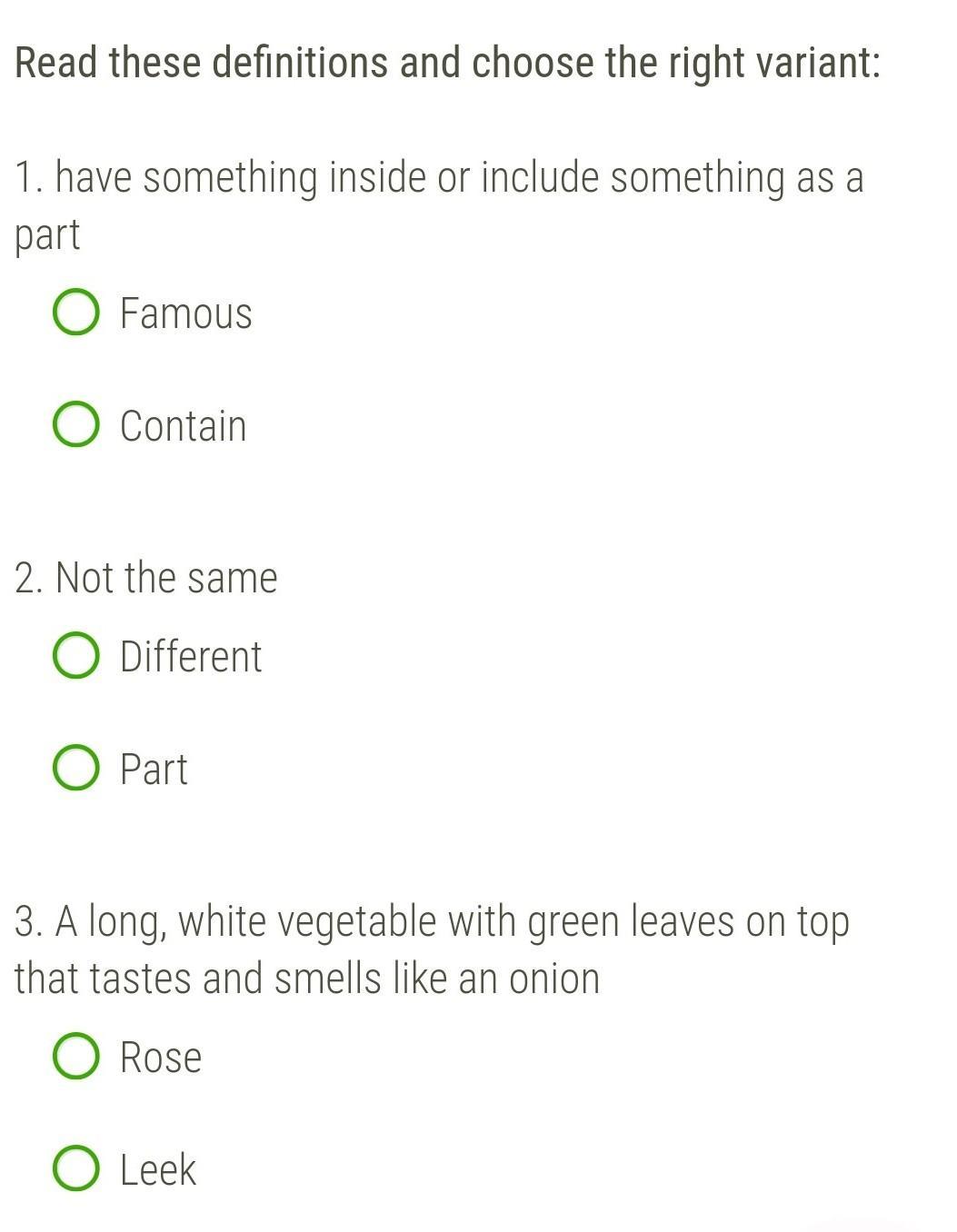957x1232 pixels.
Task: Choose the Different radio button
Action: pos(76,656)
